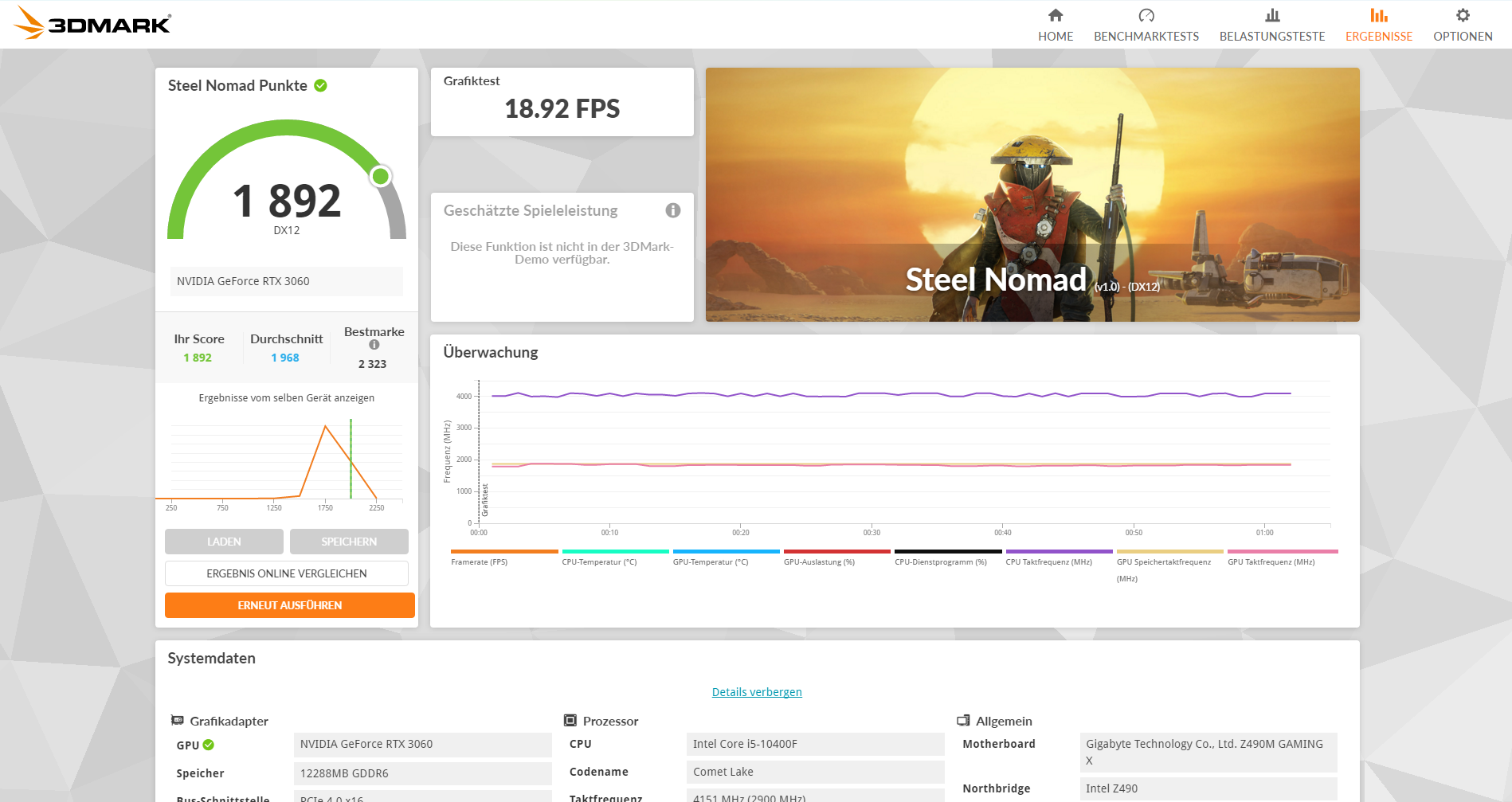Open the Optionen gear icon
This screenshot has height=802, width=1512.
[x=1462, y=15]
